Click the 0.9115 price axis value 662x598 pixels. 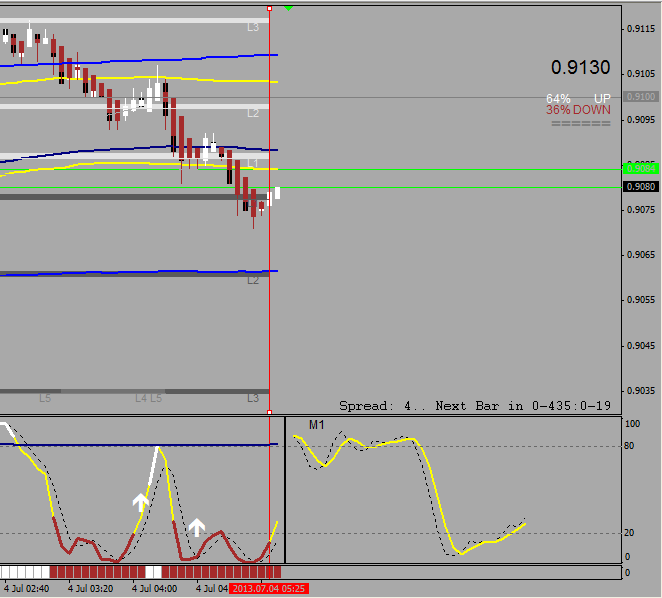point(641,29)
